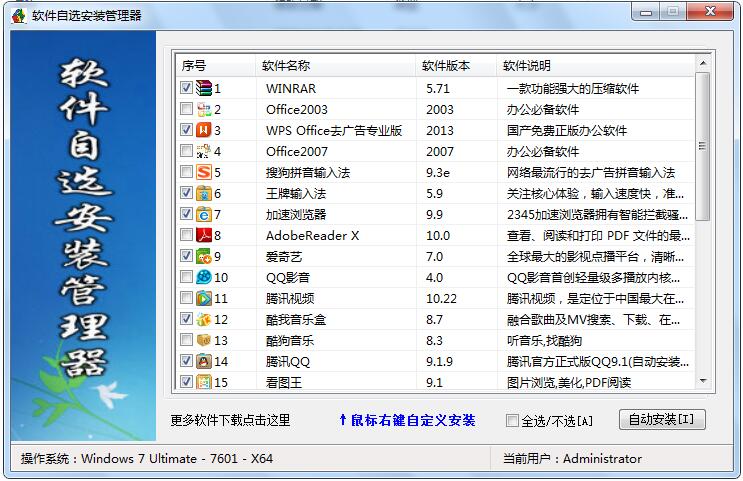Uncheck the WINRAR checkbox

click(186, 88)
